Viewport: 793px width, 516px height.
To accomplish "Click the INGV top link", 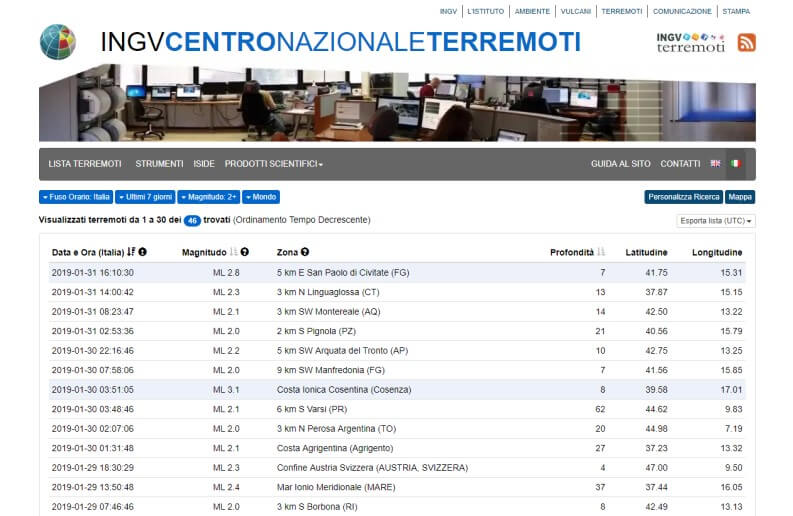I will (x=448, y=11).
